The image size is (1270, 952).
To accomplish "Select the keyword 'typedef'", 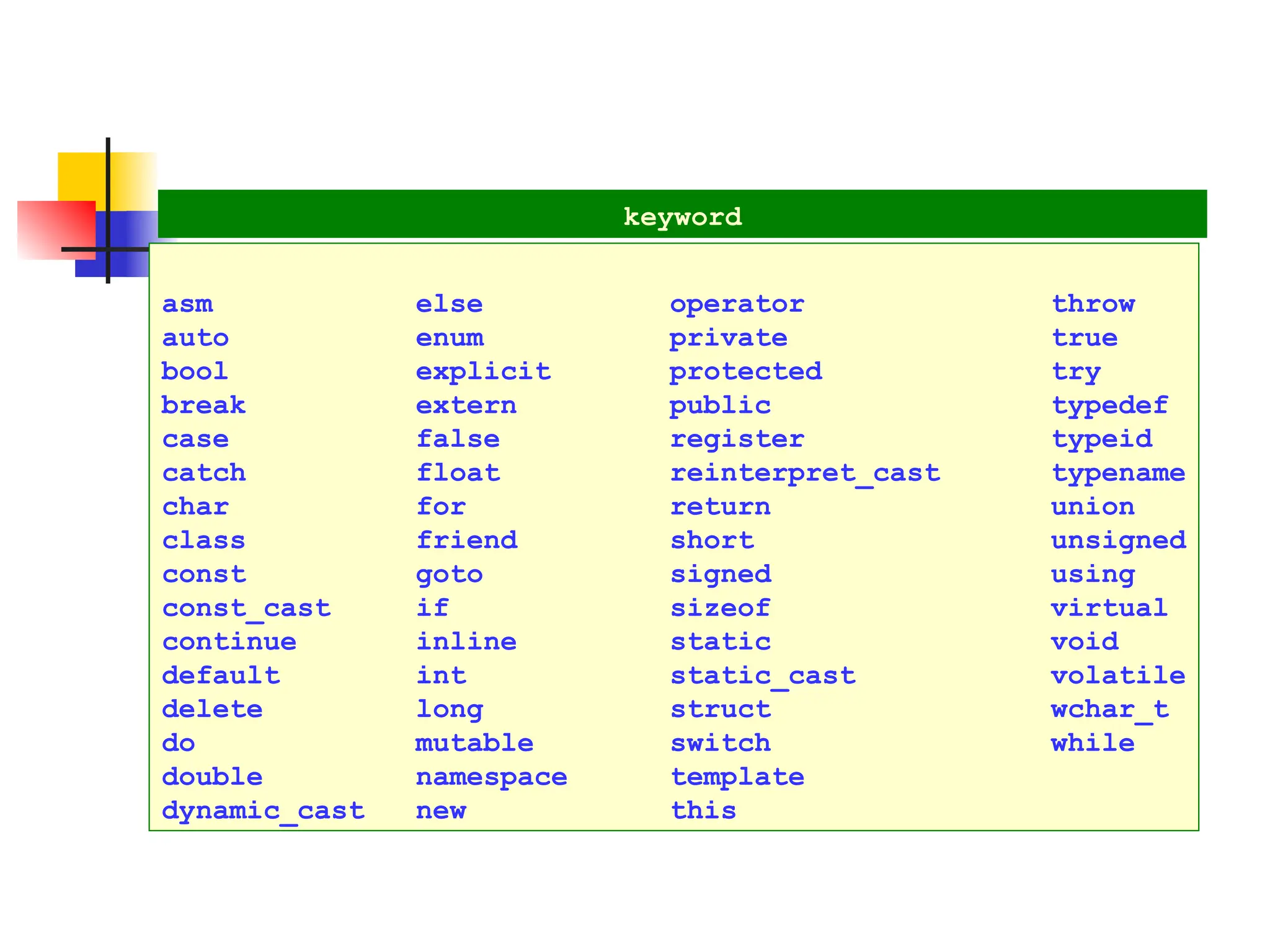I will click(x=1110, y=406).
